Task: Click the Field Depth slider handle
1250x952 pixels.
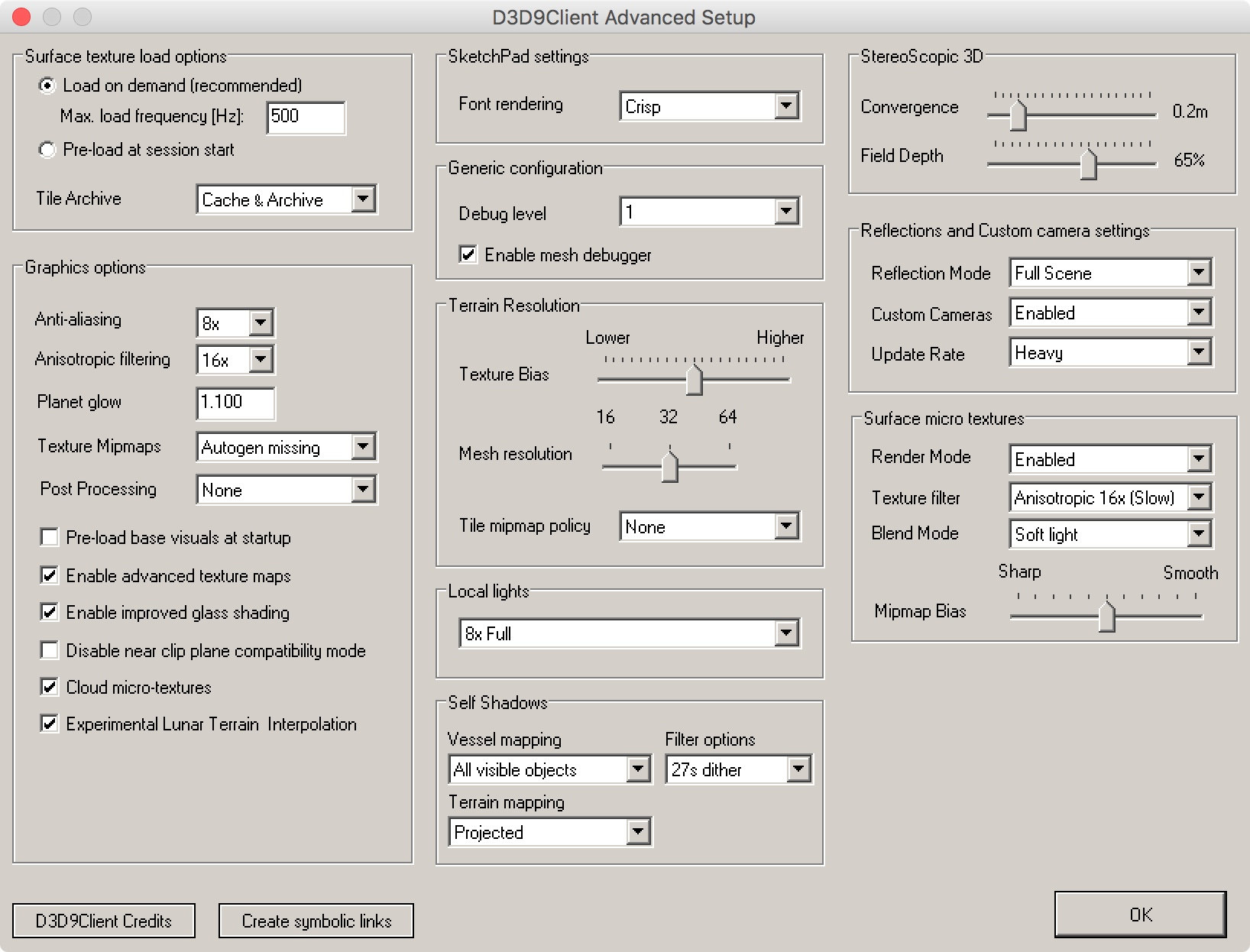Action: click(x=1088, y=164)
